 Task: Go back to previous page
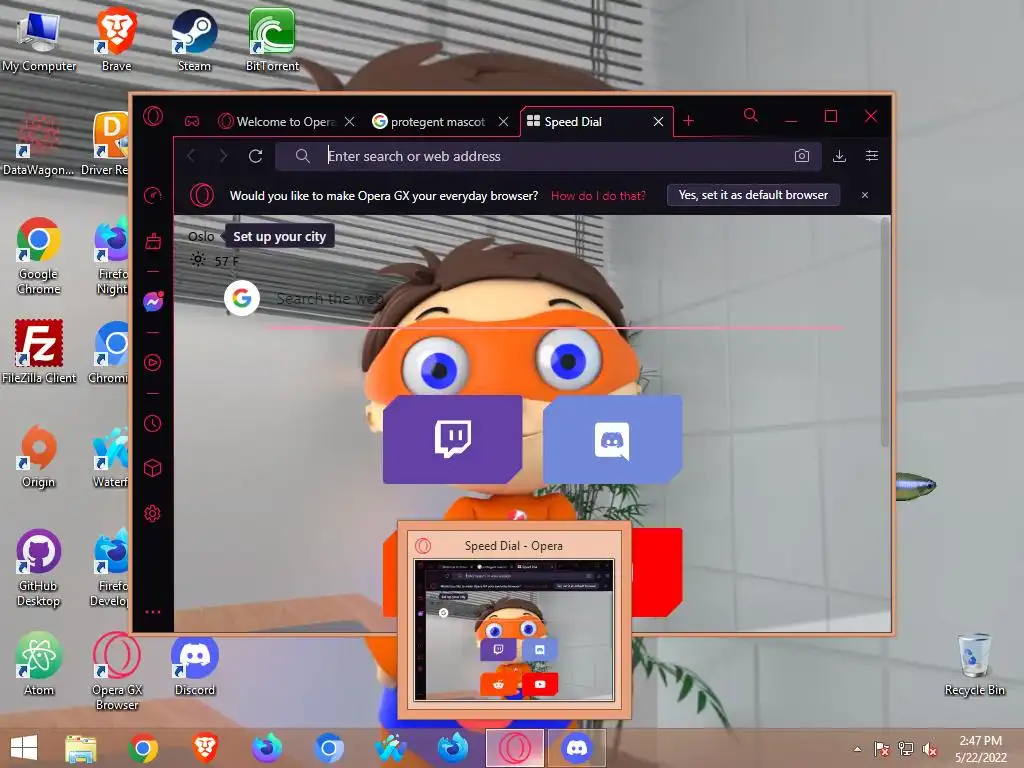[191, 156]
